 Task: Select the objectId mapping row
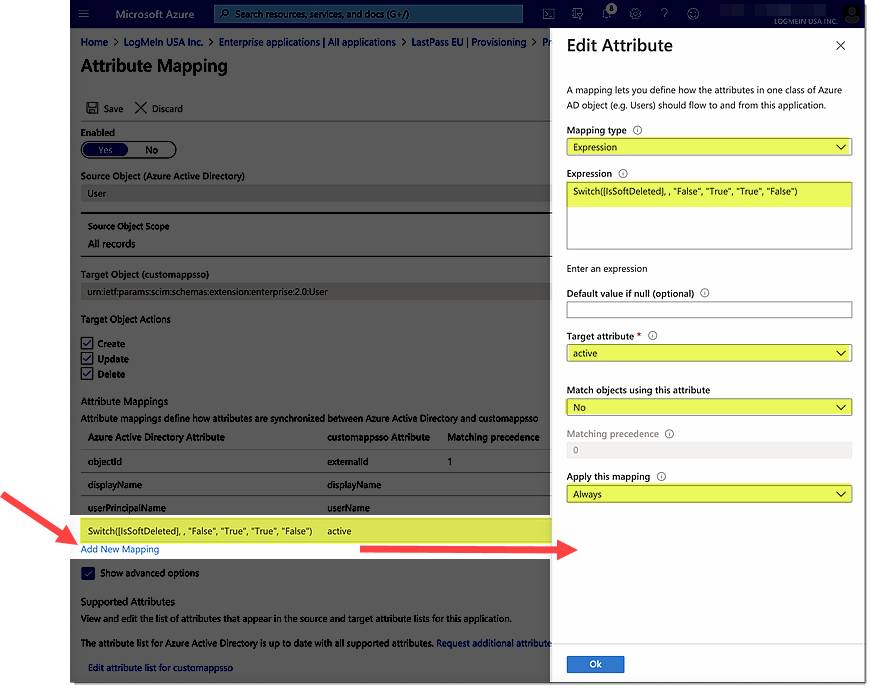click(x=316, y=462)
